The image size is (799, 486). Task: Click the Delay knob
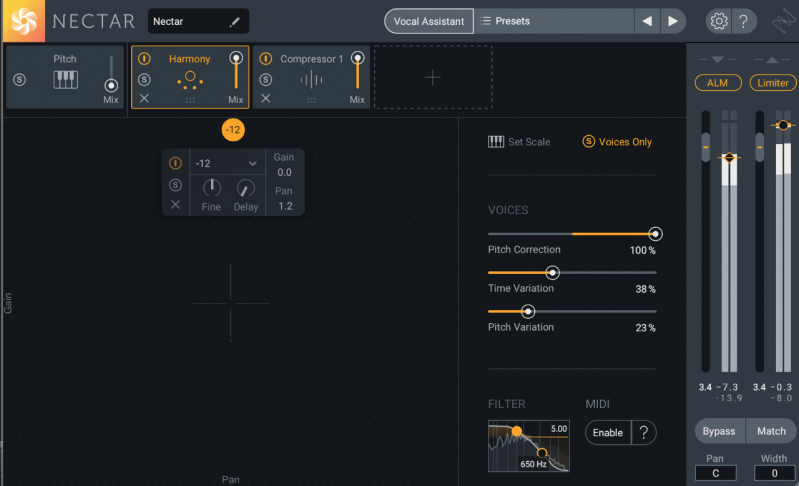(246, 189)
